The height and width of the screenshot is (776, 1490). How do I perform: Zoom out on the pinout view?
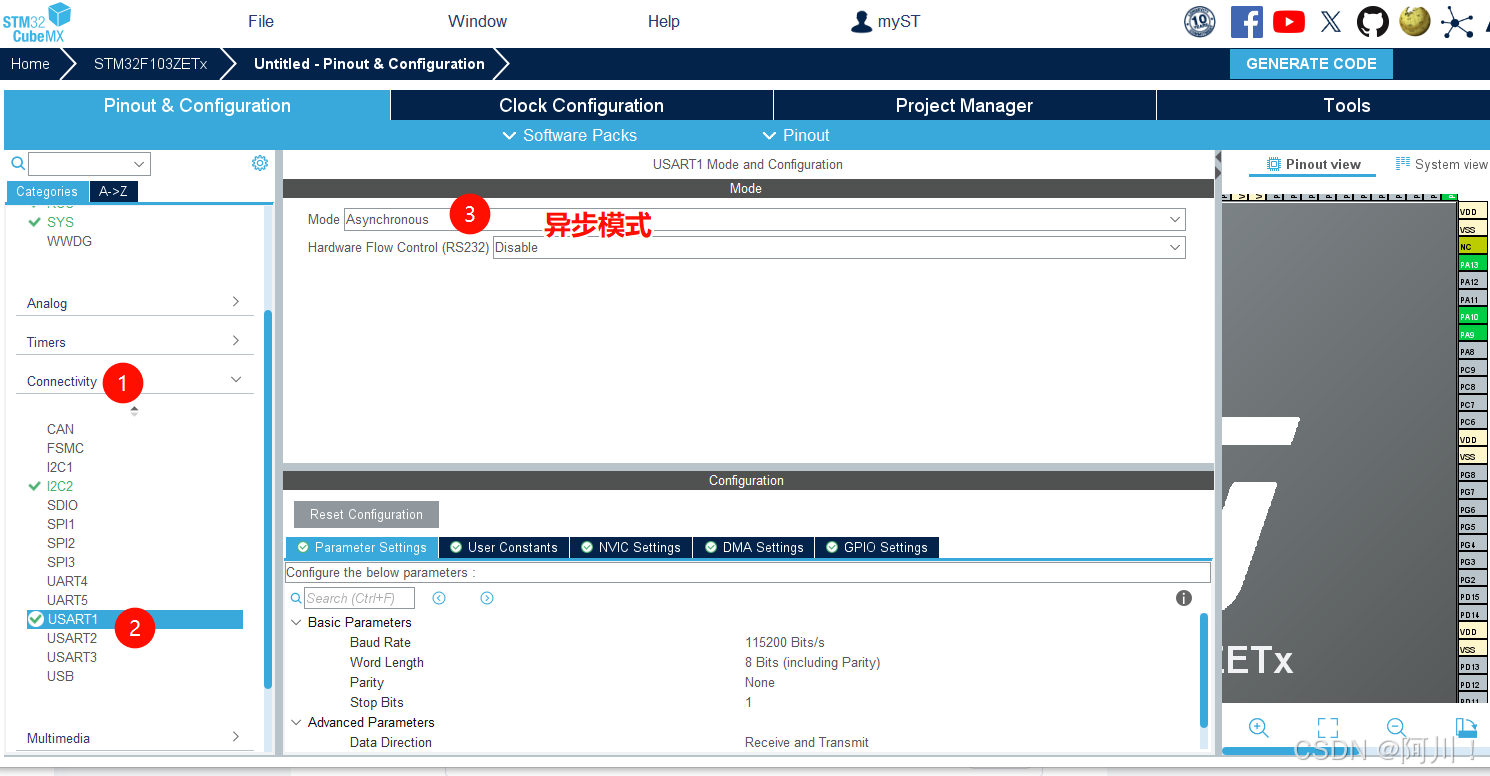[x=1397, y=728]
